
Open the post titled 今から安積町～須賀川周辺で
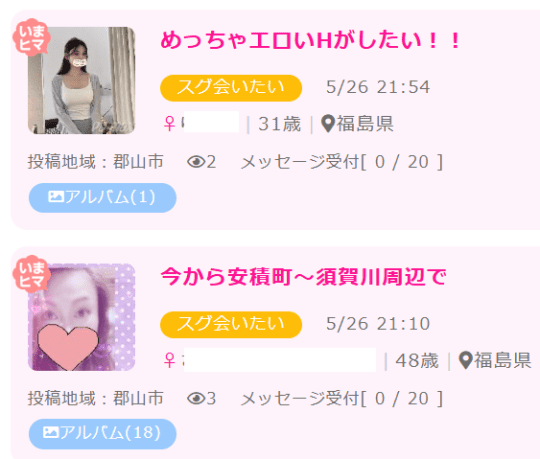303,277
